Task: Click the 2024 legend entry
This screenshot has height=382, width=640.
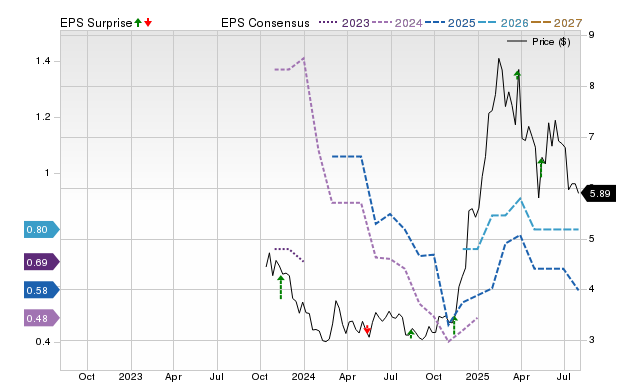Action: click(x=397, y=23)
